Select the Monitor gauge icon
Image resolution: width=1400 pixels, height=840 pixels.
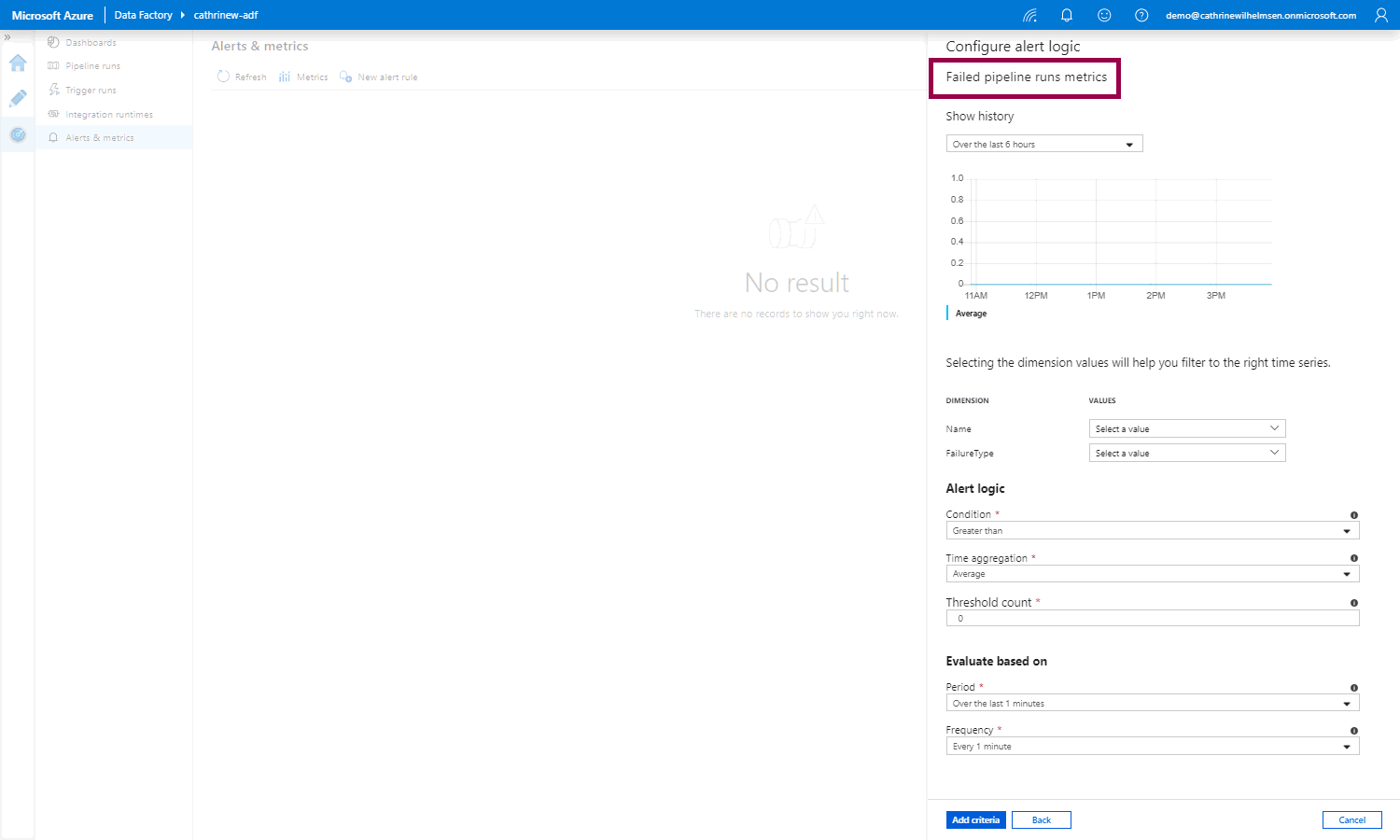[18, 135]
